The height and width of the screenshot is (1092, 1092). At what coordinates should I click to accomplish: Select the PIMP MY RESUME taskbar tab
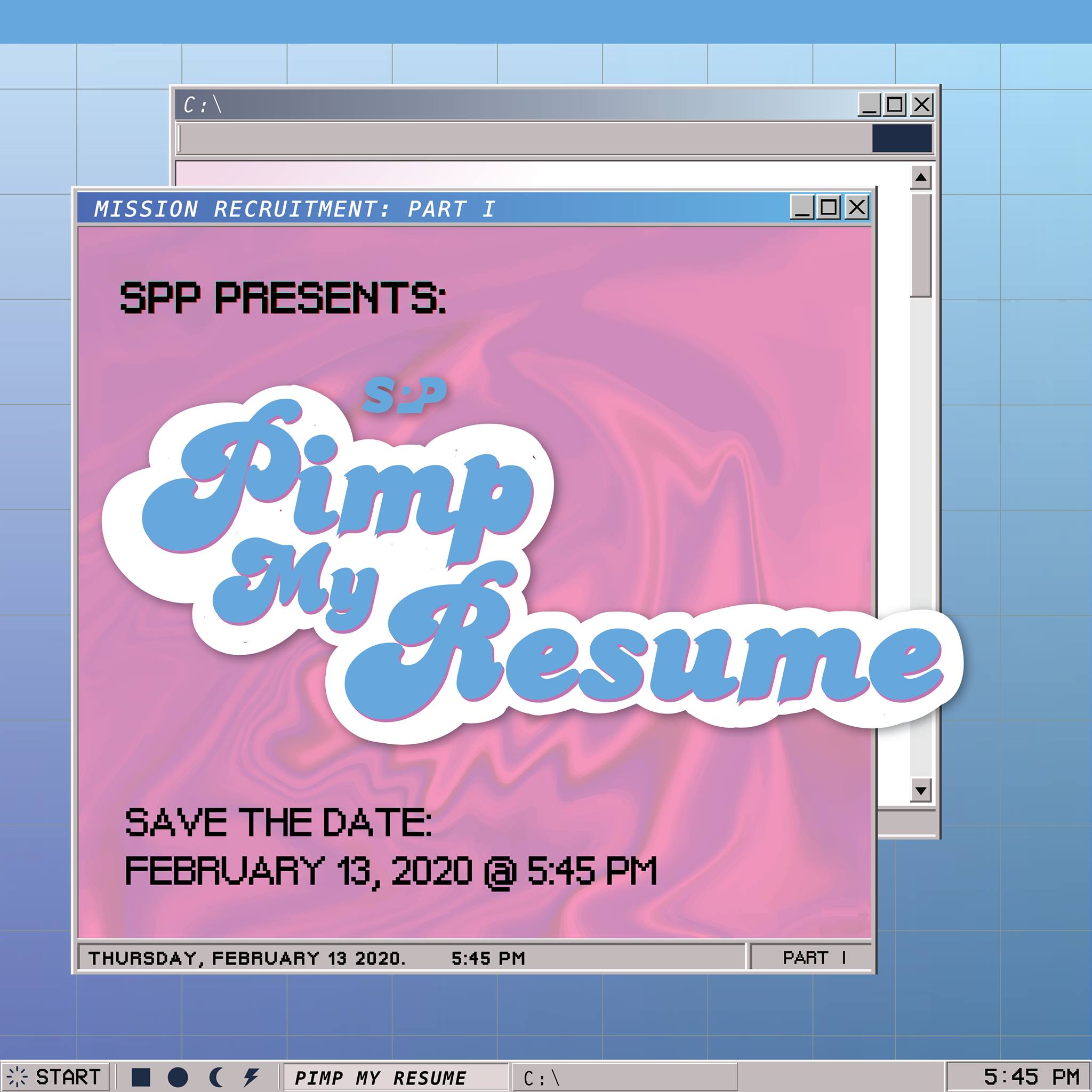pos(396,1077)
